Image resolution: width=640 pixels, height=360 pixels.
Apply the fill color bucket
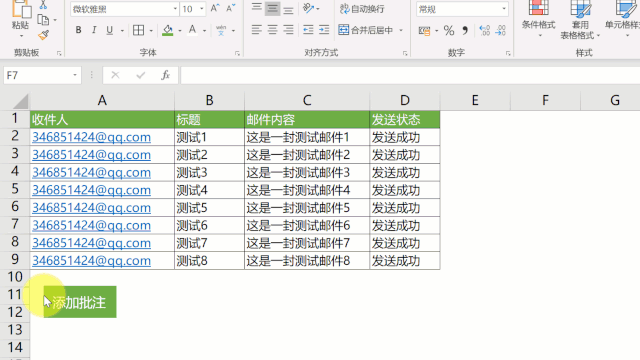(x=167, y=30)
